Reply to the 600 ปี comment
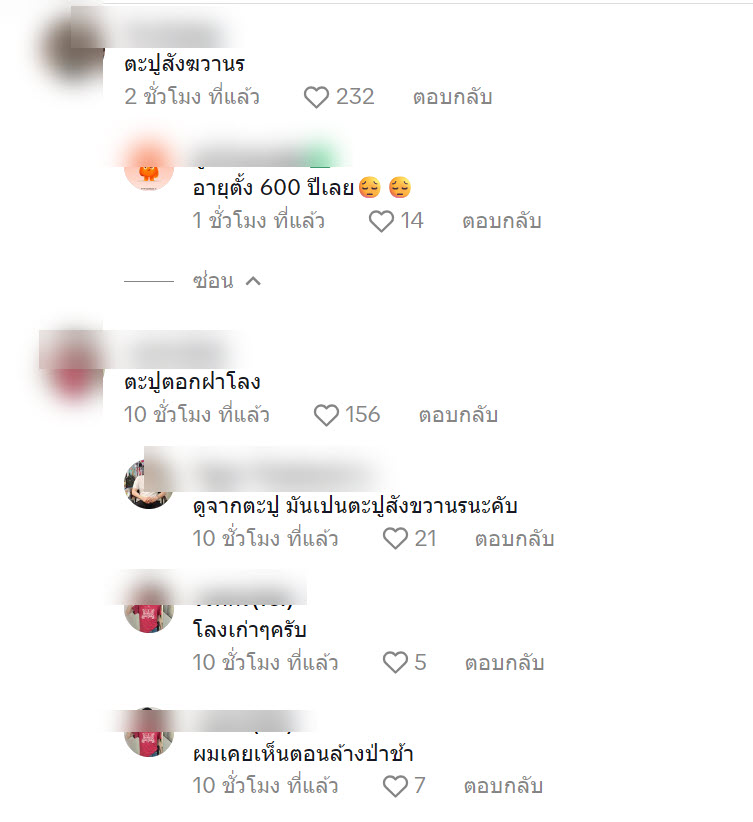Image resolution: width=753 pixels, height=822 pixels. coord(502,221)
